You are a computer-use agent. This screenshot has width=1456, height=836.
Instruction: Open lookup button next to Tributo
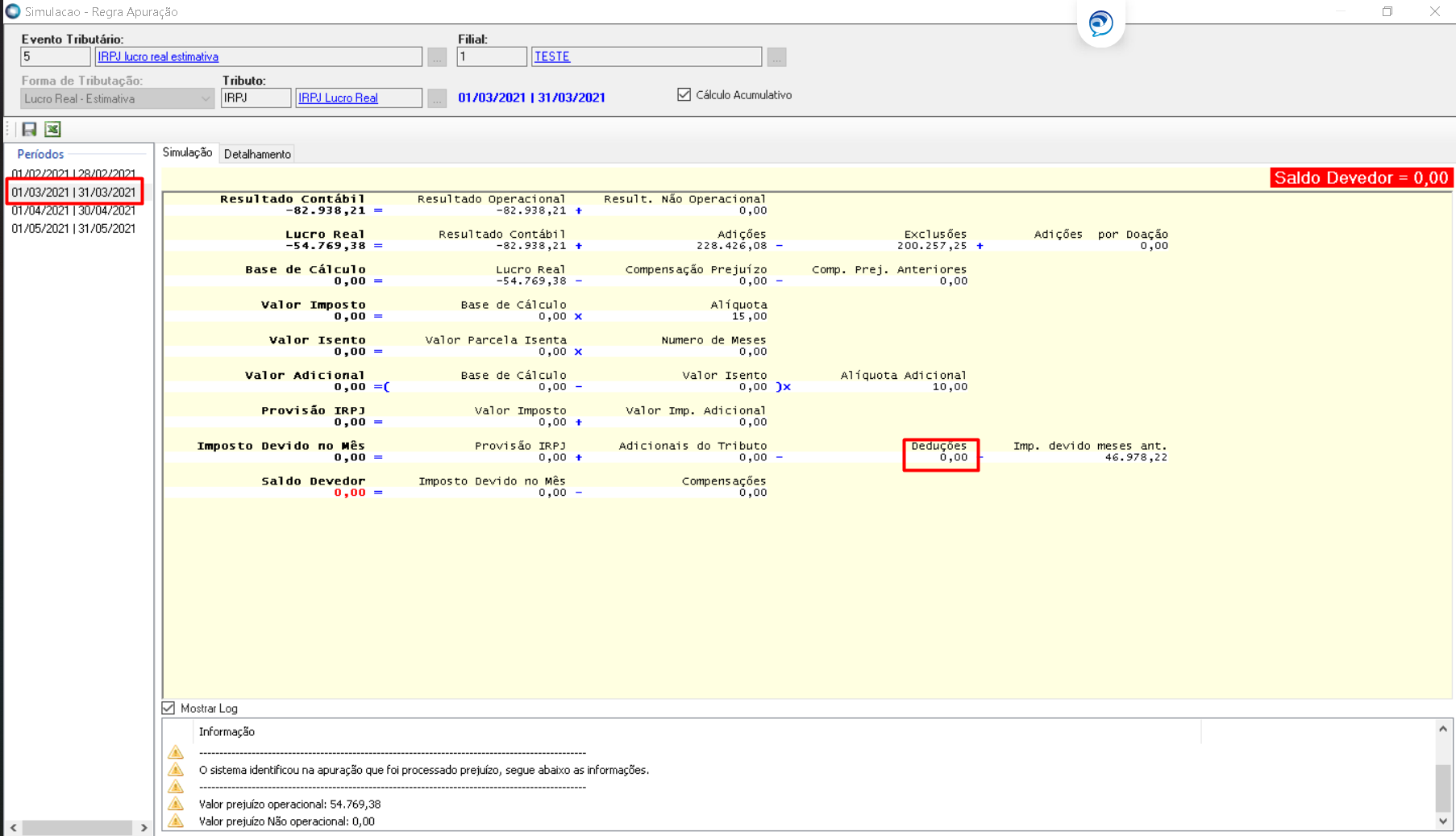pos(437,98)
